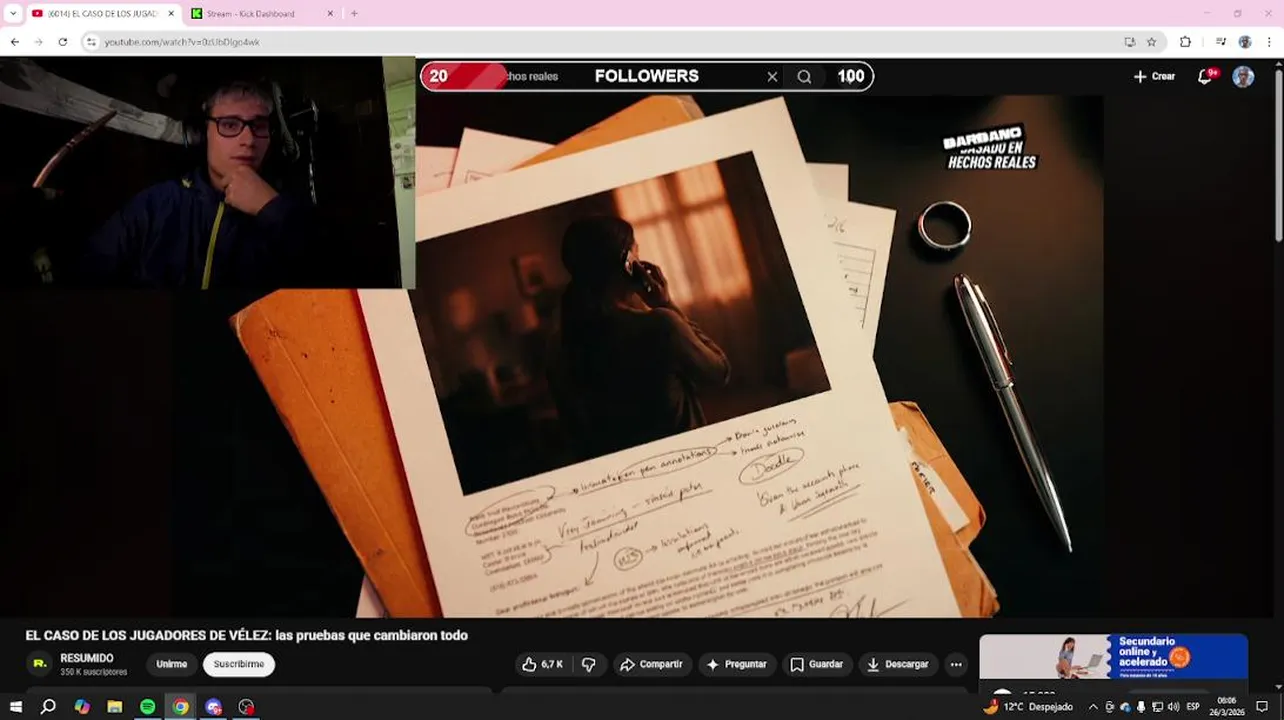The image size is (1284, 720).
Task: Click the Suscribirme button
Action: 239,664
